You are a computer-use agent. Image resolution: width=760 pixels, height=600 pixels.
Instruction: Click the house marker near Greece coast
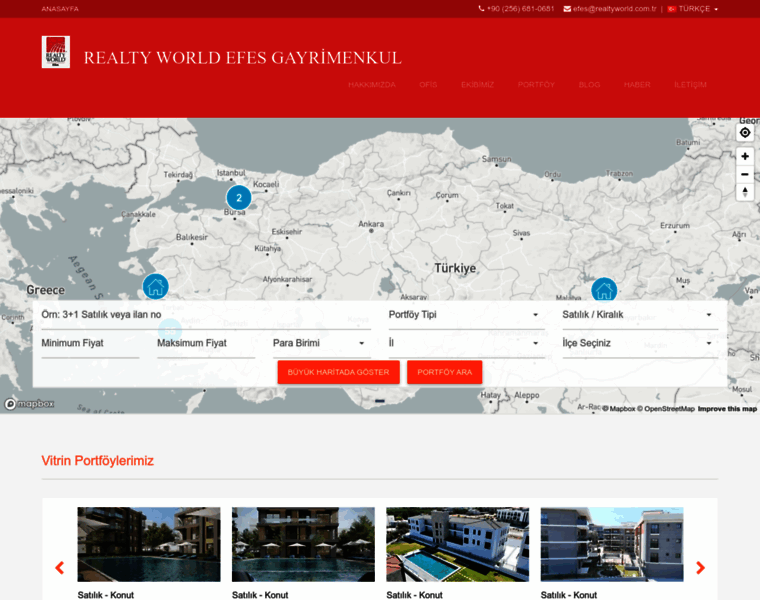tap(156, 286)
